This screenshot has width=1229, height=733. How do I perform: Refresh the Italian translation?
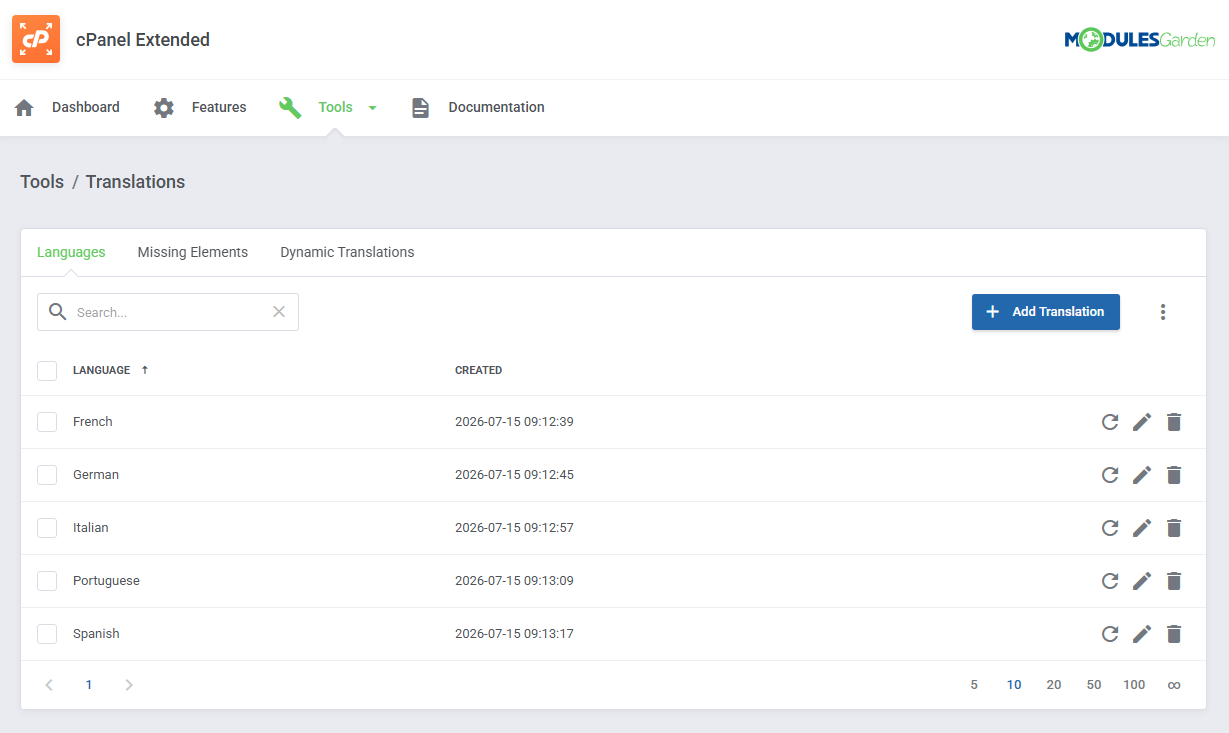click(x=1110, y=528)
